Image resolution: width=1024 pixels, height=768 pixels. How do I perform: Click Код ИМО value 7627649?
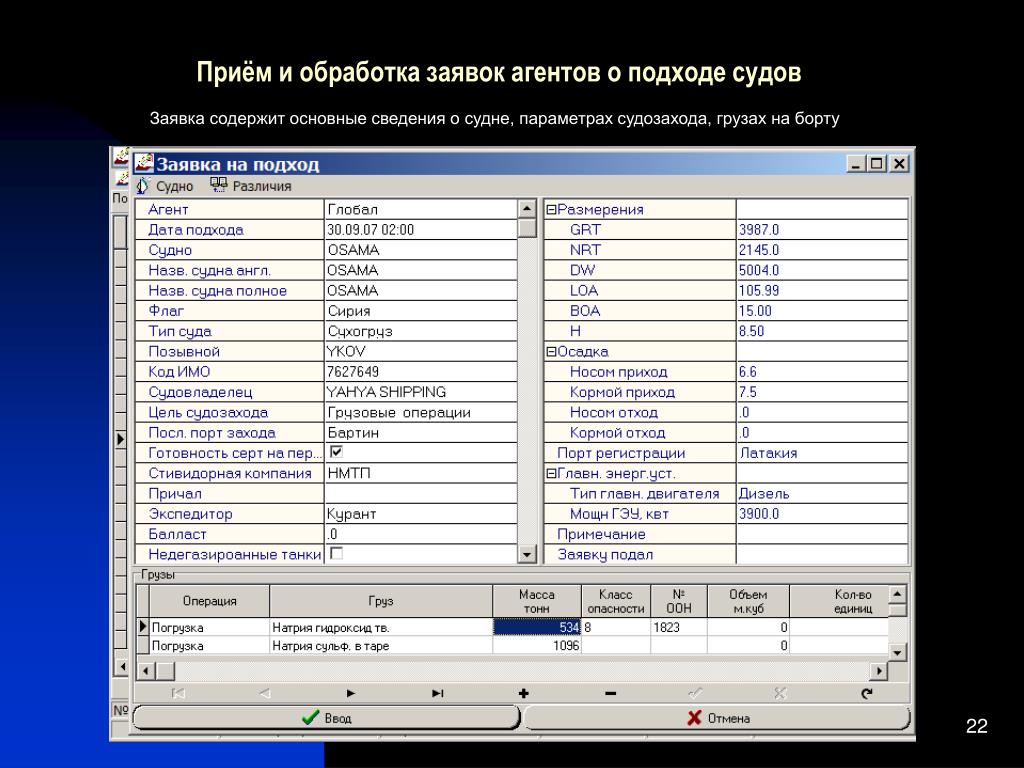(x=421, y=372)
